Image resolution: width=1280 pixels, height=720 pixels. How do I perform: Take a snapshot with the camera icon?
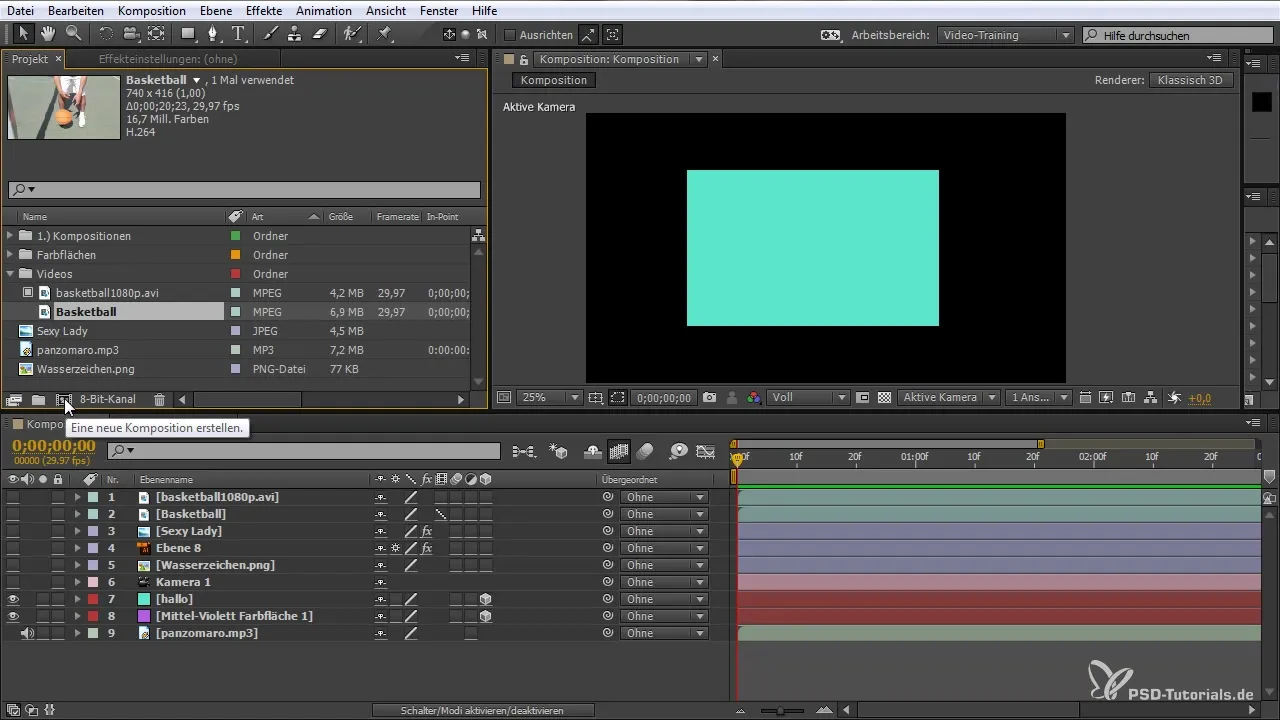[710, 397]
